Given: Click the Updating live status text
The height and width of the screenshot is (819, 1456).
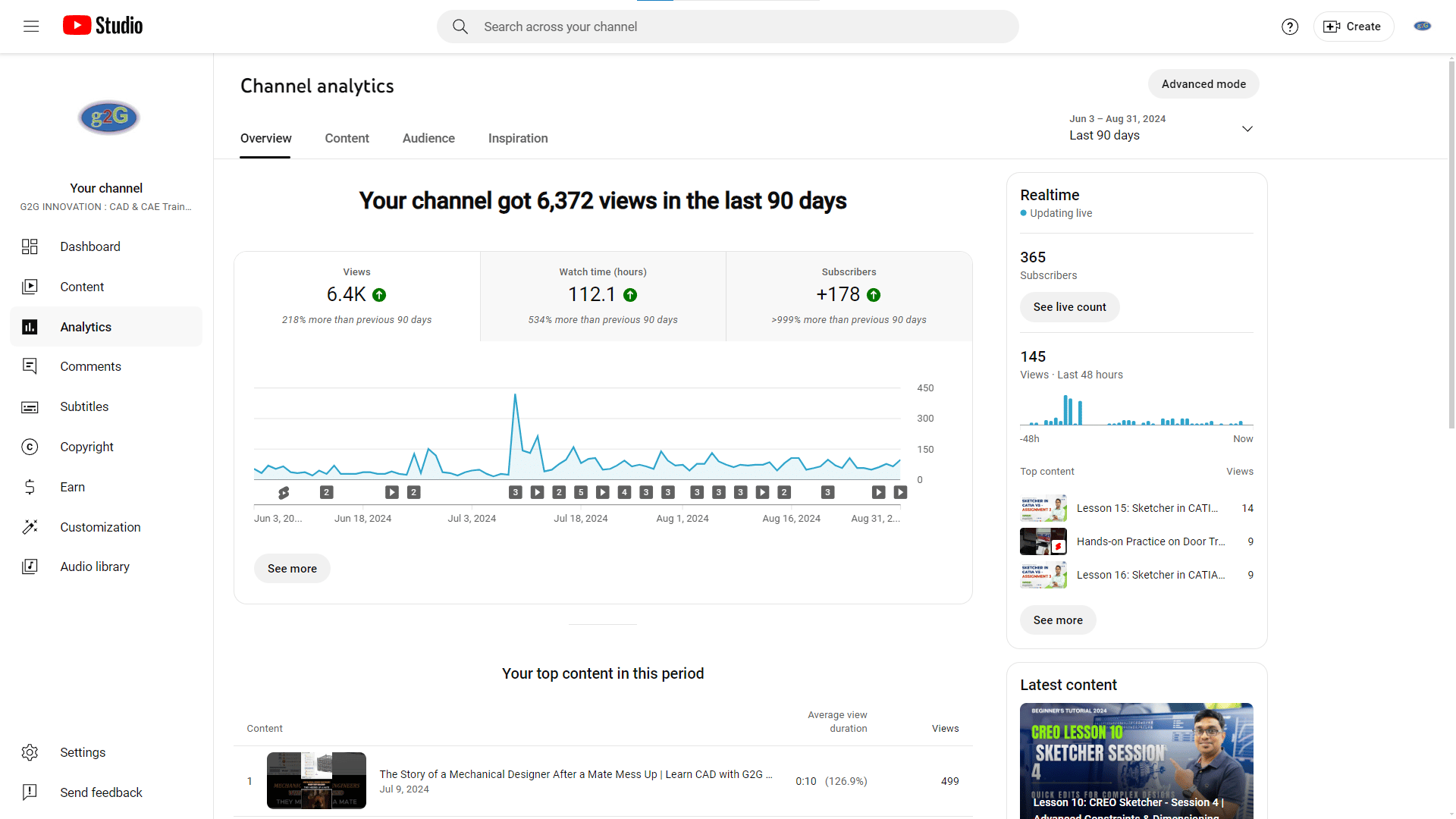Looking at the screenshot, I should (x=1061, y=213).
